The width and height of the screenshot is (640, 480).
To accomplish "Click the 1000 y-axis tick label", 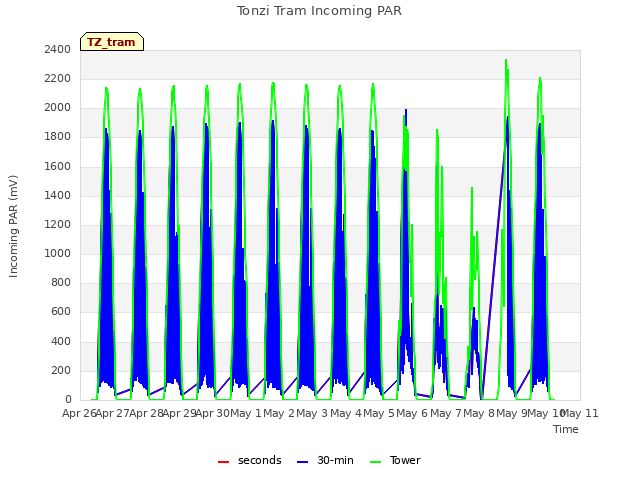I will [58, 253].
